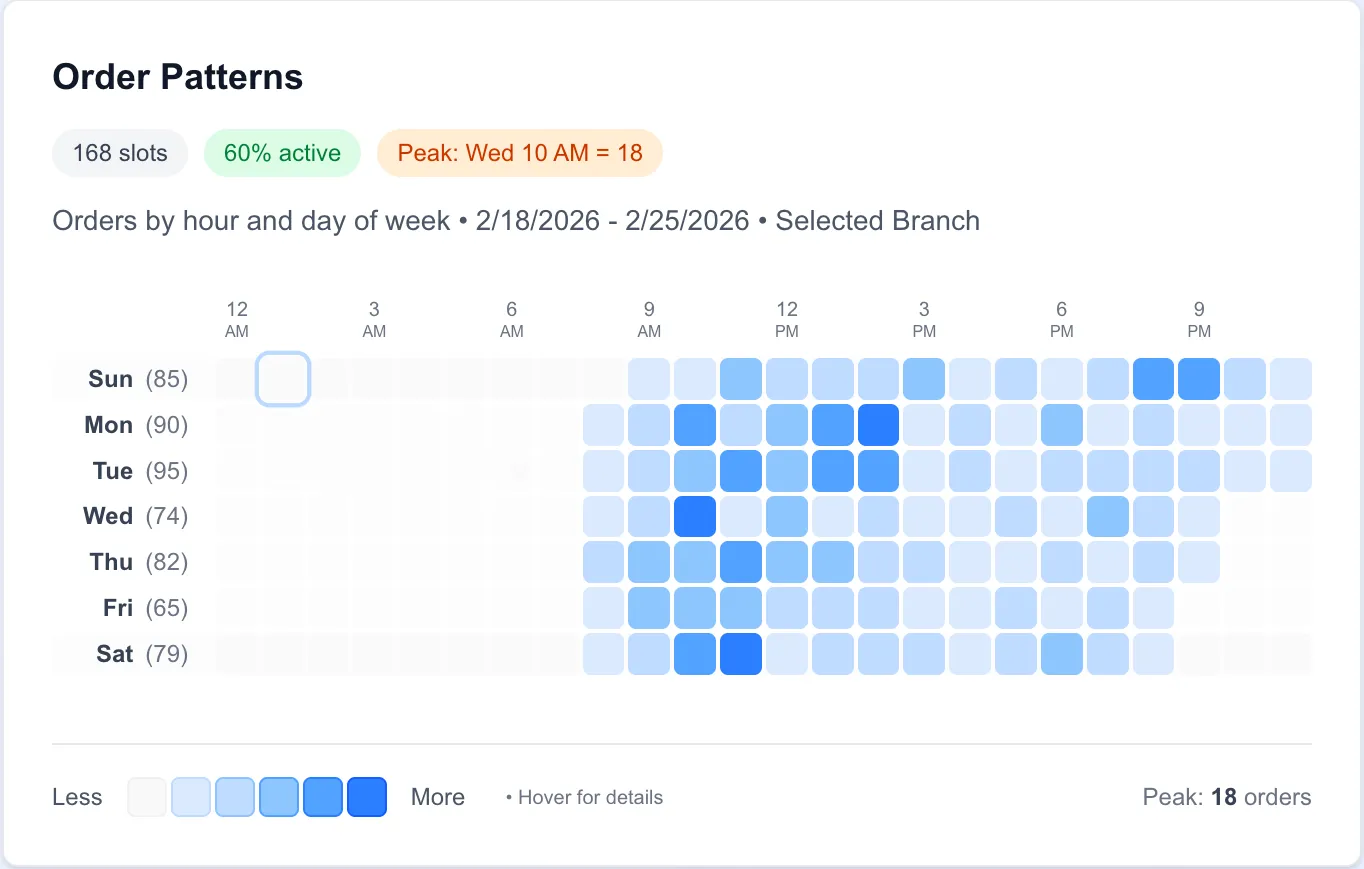Viewport: 1364px width, 869px height.
Task: Click the orange 'Peak: Wed 10 AM = 18' badge
Action: click(x=520, y=153)
